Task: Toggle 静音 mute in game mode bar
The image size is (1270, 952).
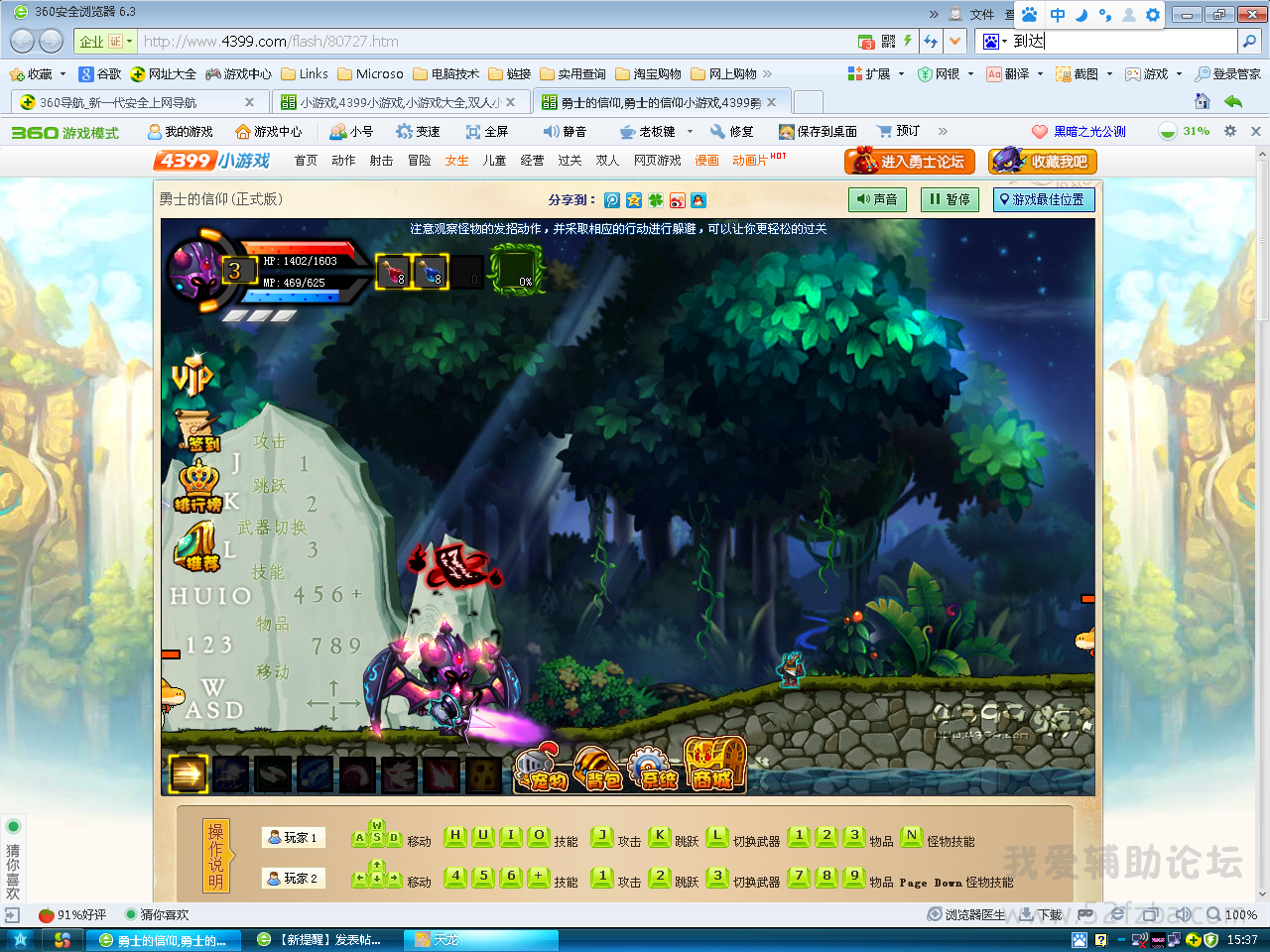Action: pos(565,131)
